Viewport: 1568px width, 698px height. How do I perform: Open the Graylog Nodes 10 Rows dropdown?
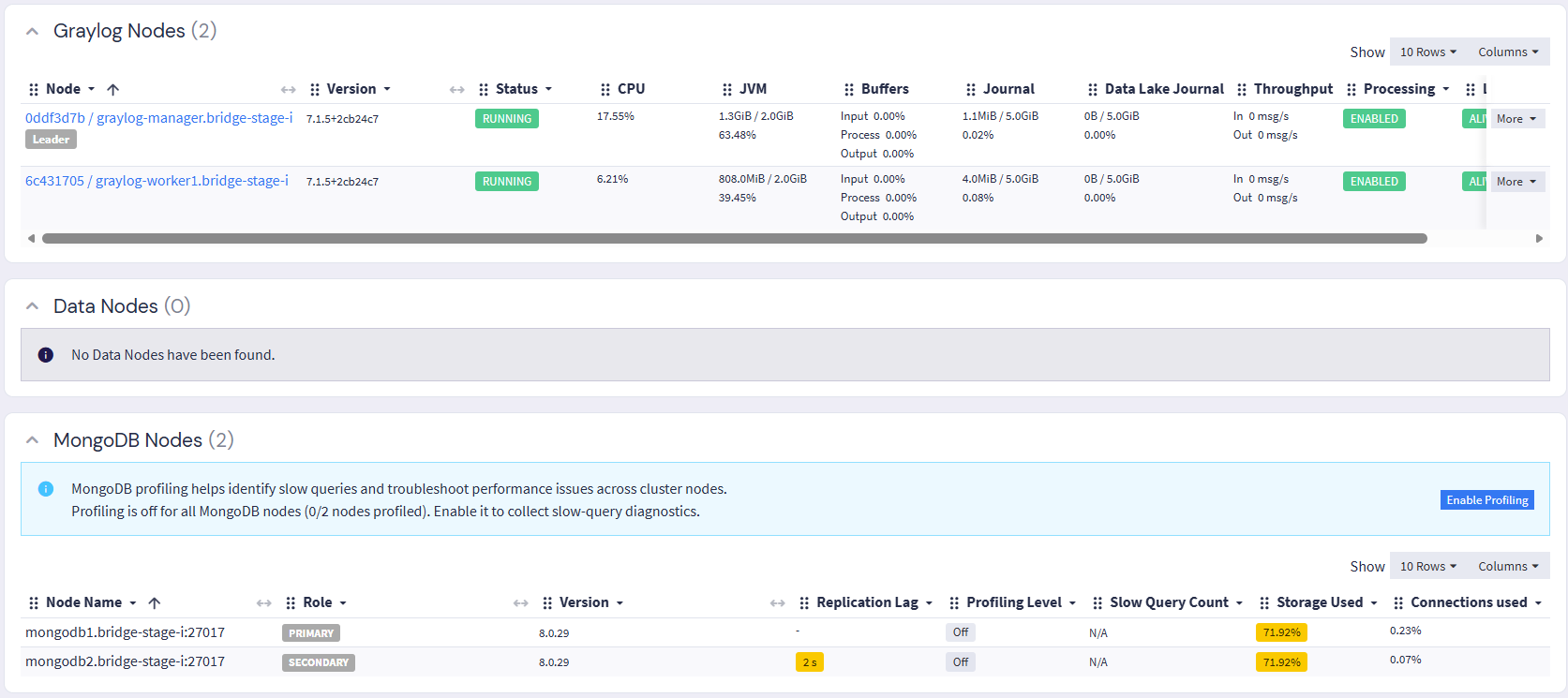[1428, 52]
